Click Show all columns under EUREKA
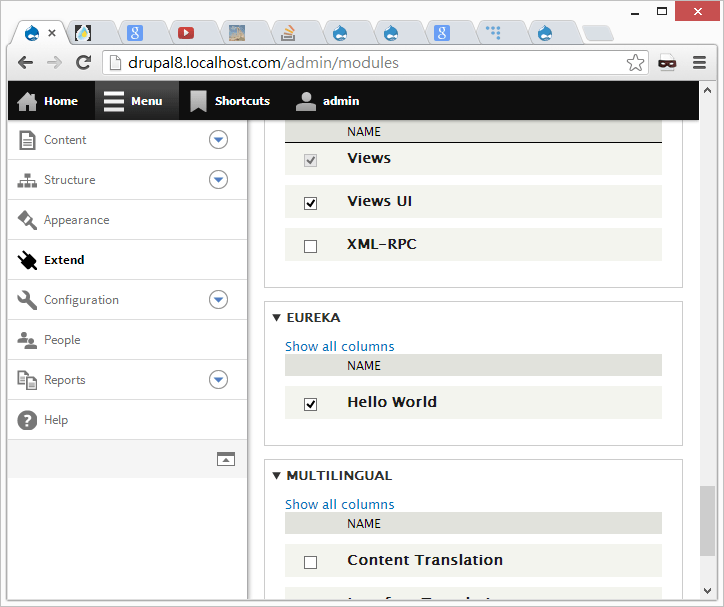The image size is (724, 607). 339,347
